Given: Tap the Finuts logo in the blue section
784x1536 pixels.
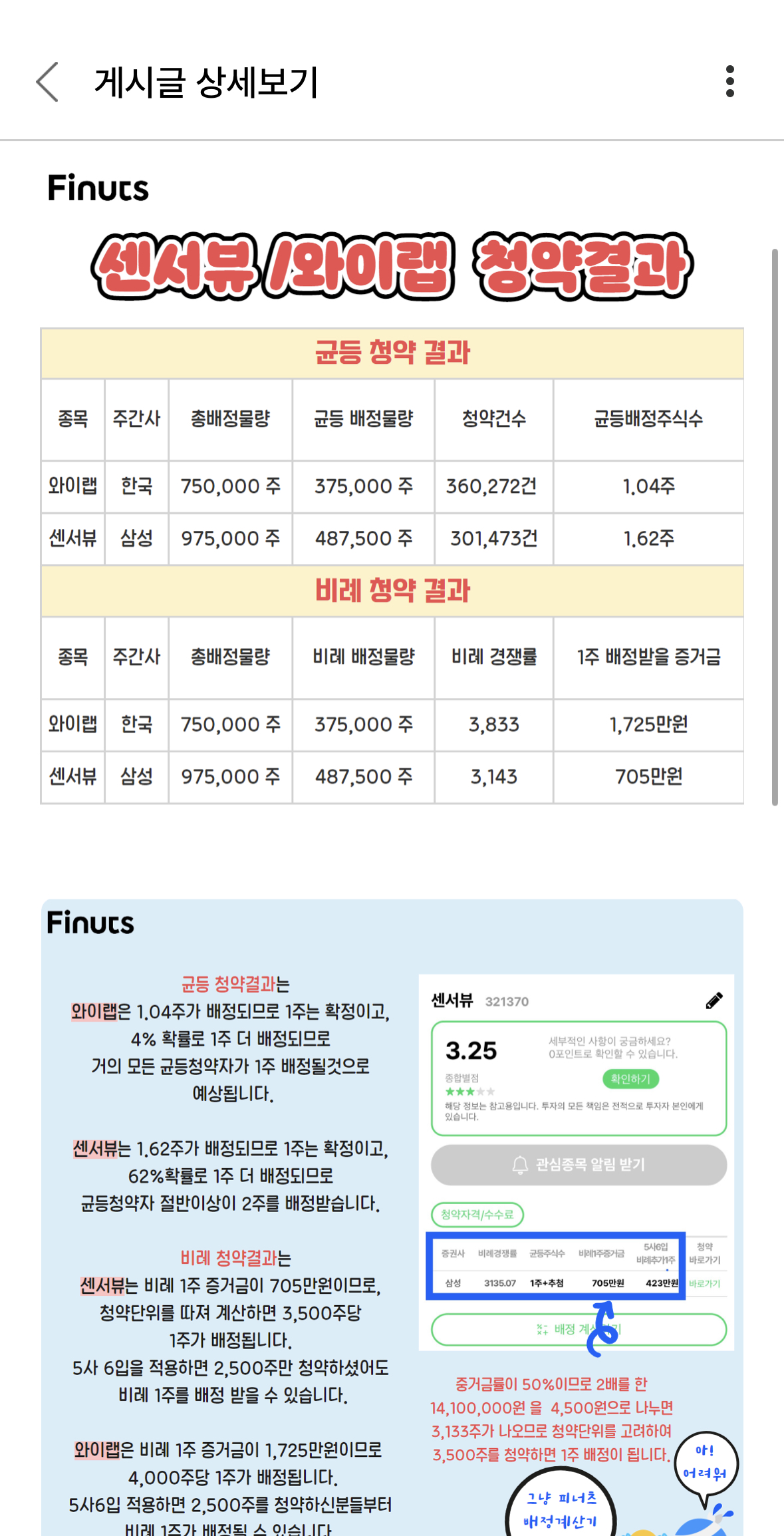Looking at the screenshot, I should (90, 921).
